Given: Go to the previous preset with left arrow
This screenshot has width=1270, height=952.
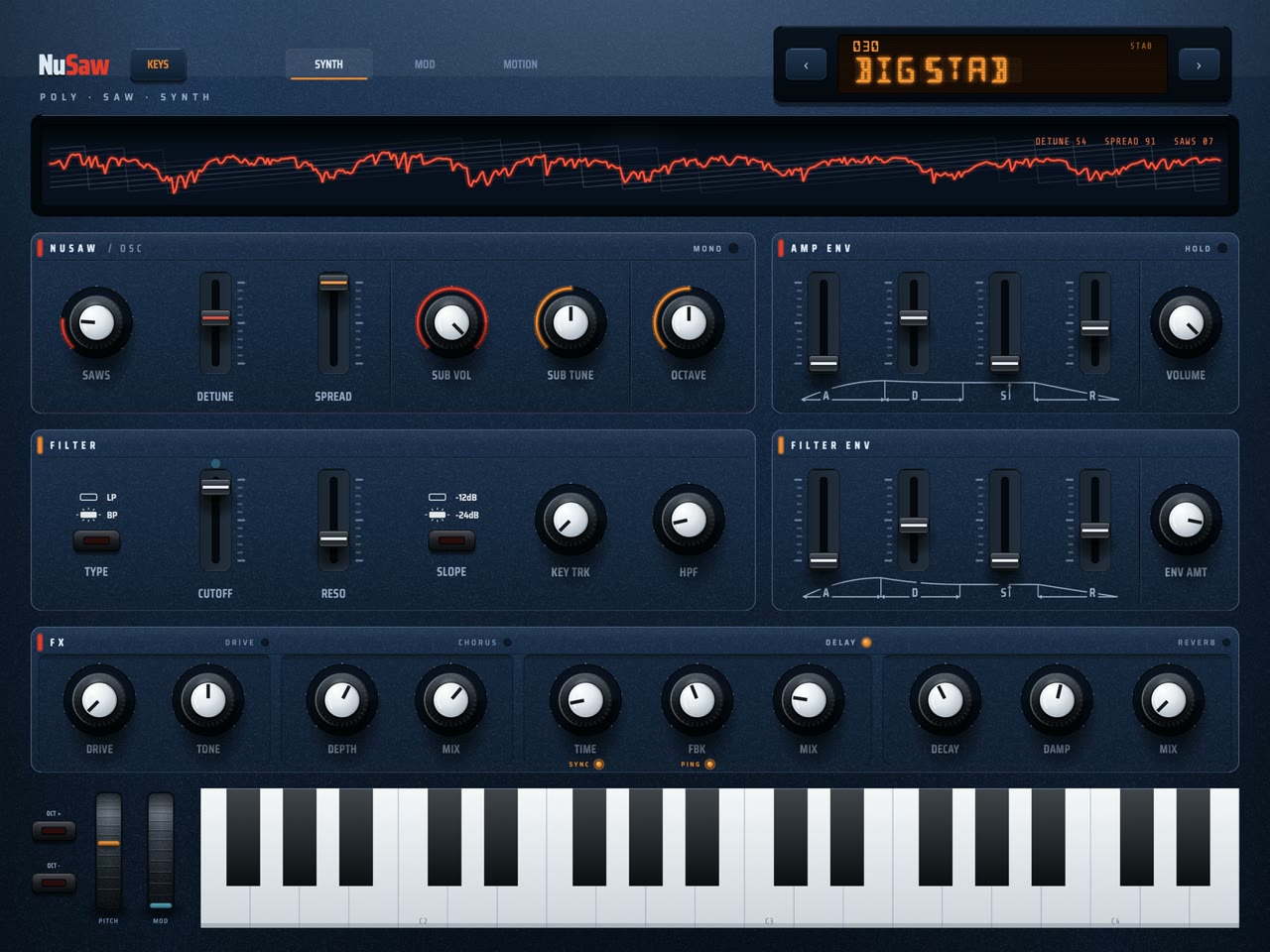Looking at the screenshot, I should (806, 65).
